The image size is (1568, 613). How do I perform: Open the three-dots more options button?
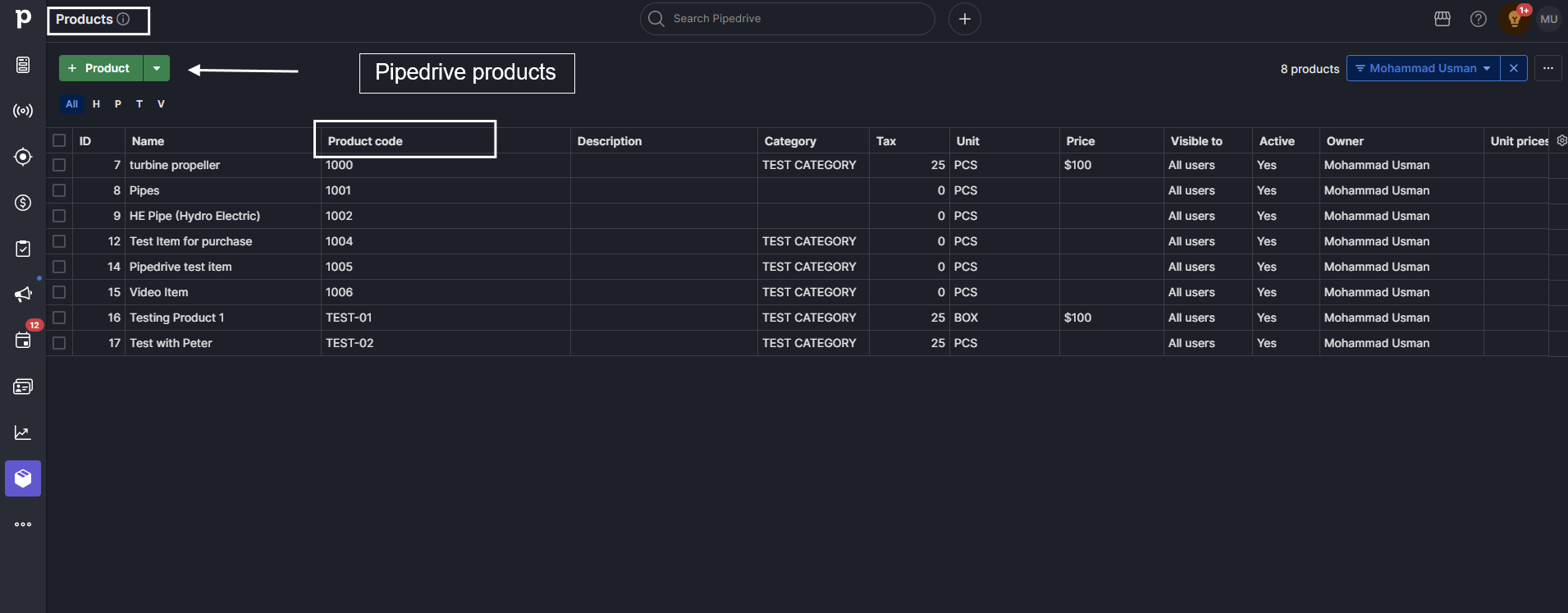(x=1548, y=68)
